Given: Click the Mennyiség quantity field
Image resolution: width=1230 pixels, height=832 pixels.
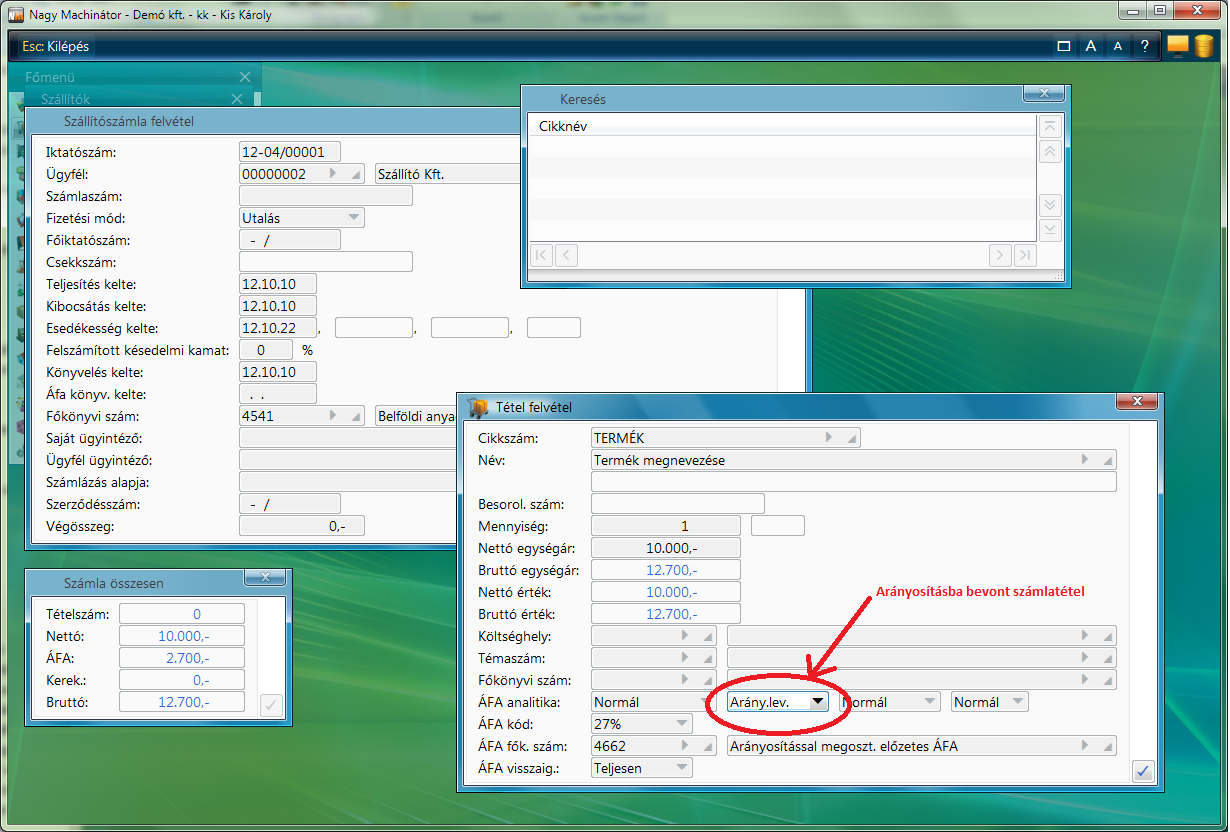Looking at the screenshot, I should coord(666,526).
